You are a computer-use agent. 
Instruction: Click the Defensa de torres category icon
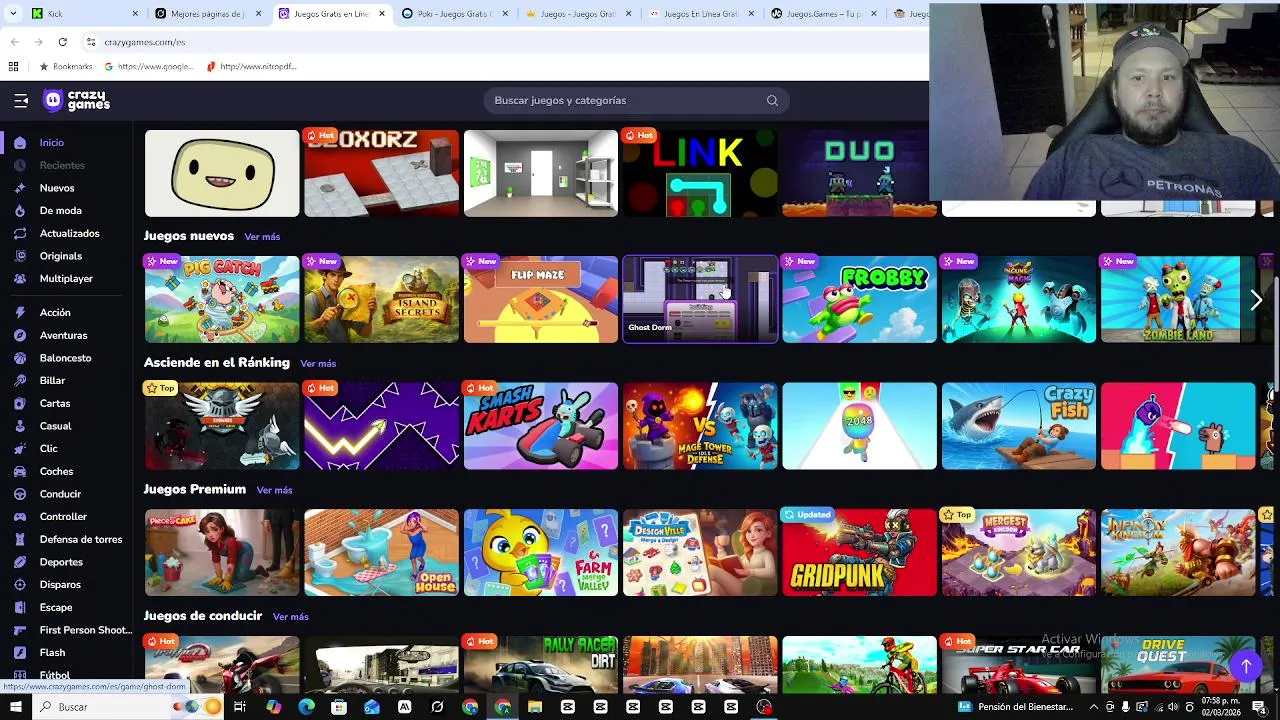click(x=20, y=539)
